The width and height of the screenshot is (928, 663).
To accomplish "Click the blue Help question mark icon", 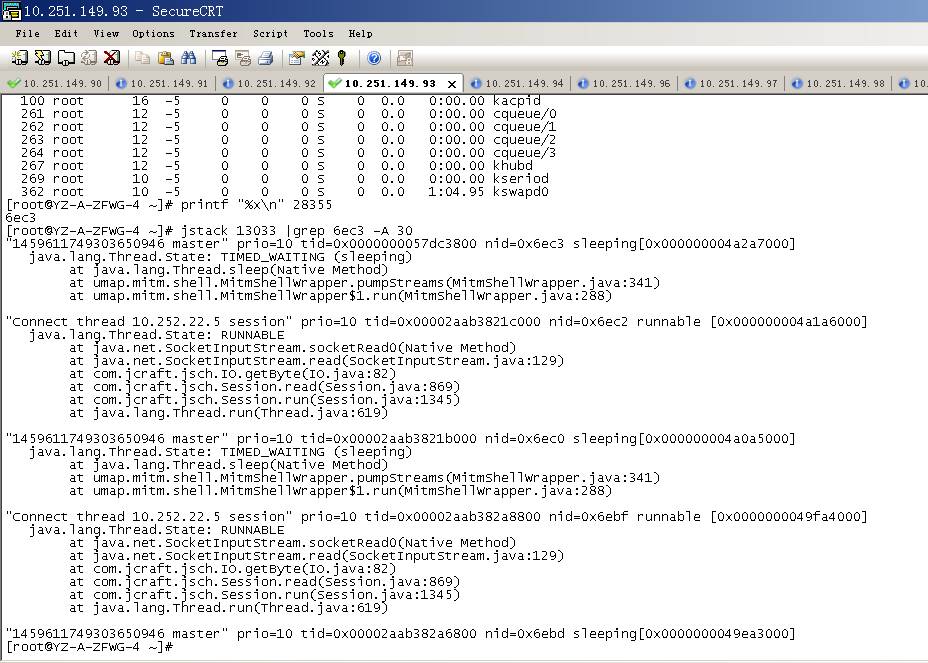I will 374,58.
